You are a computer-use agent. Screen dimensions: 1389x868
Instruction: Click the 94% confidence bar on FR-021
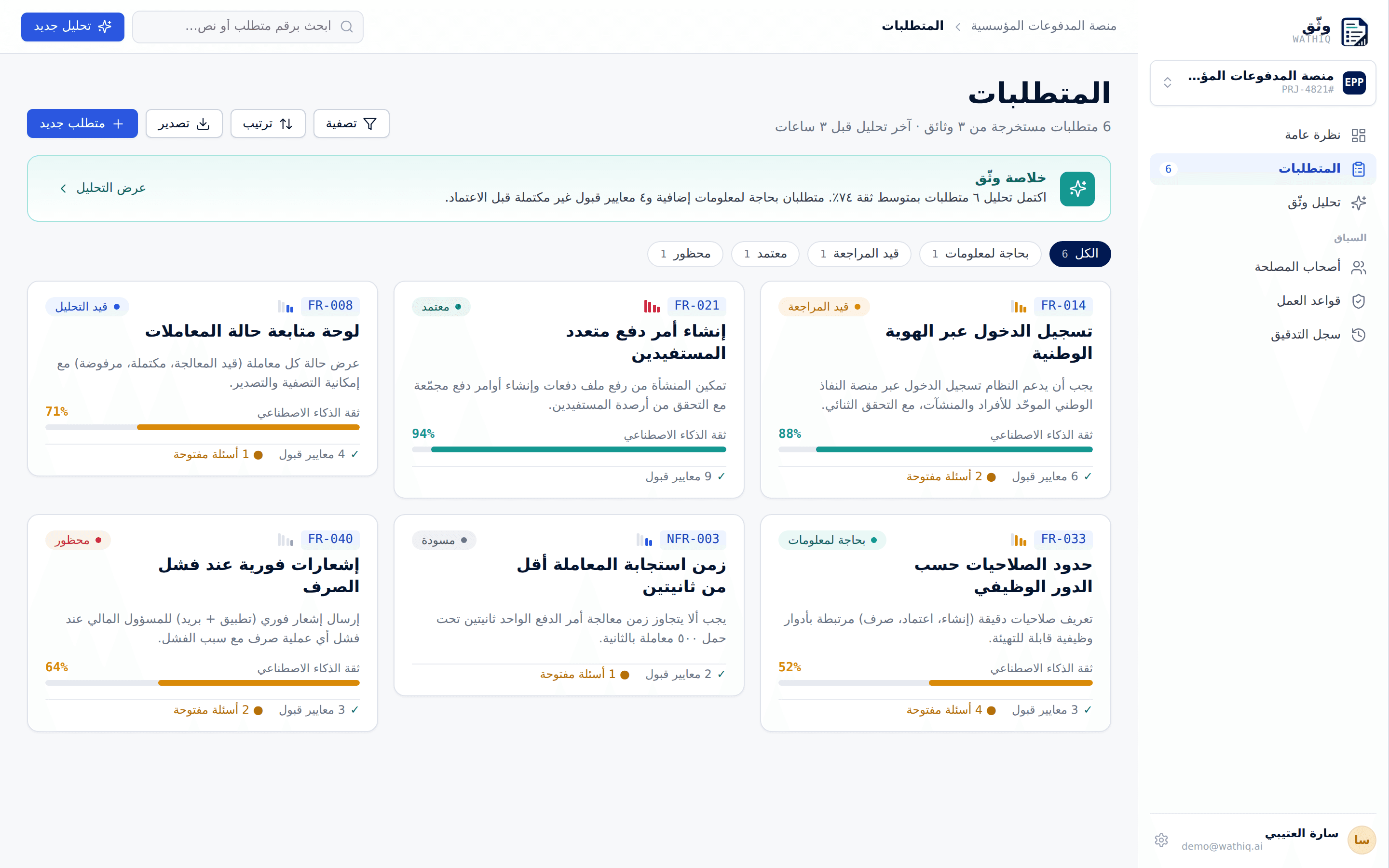569,449
